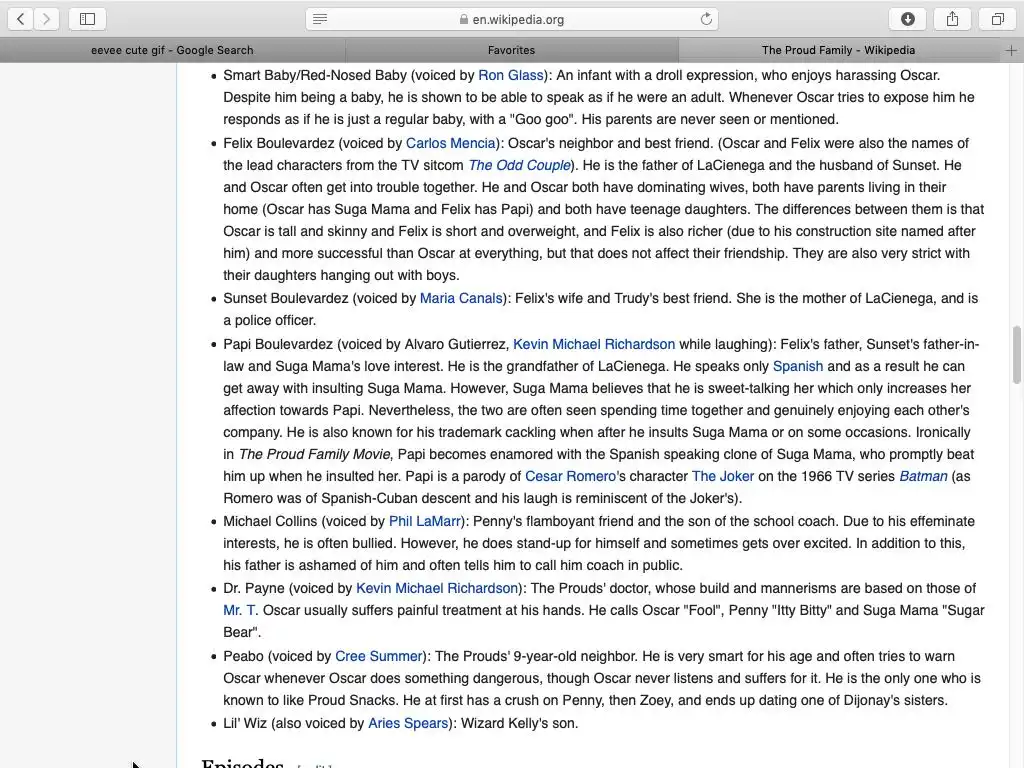This screenshot has width=1024, height=768.
Task: Open the Ron Glass link
Action: [x=511, y=75]
